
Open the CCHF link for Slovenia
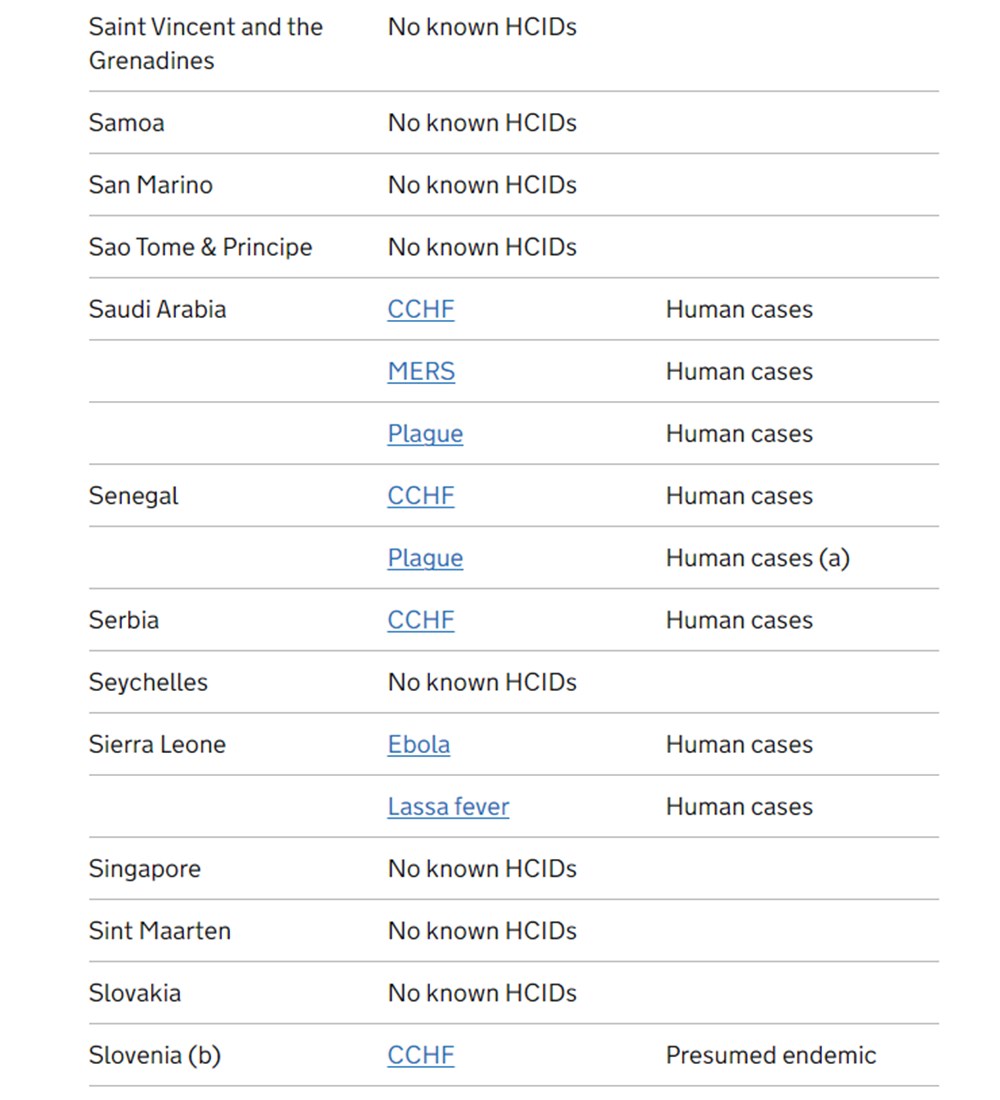click(420, 1055)
